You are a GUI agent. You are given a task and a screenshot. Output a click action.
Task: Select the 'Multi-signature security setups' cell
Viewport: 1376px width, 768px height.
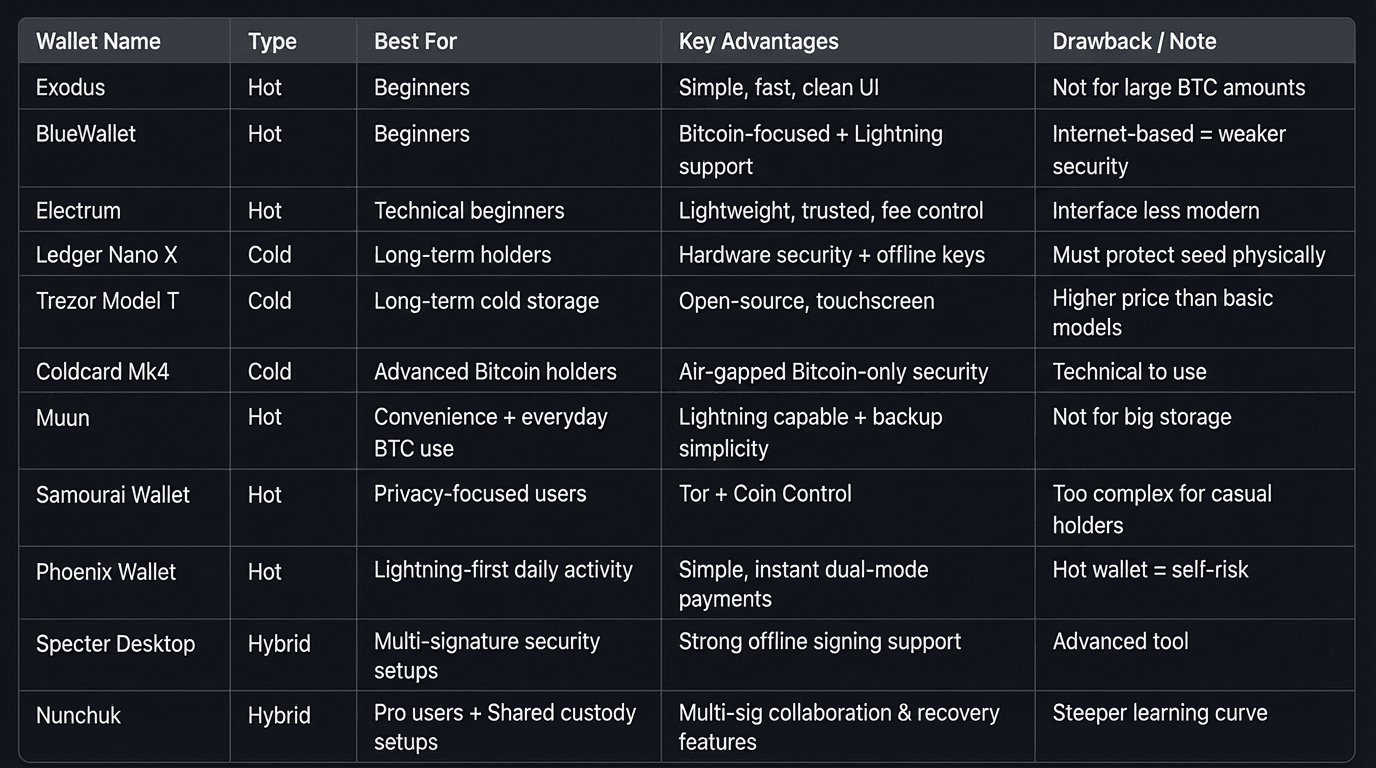coord(487,655)
